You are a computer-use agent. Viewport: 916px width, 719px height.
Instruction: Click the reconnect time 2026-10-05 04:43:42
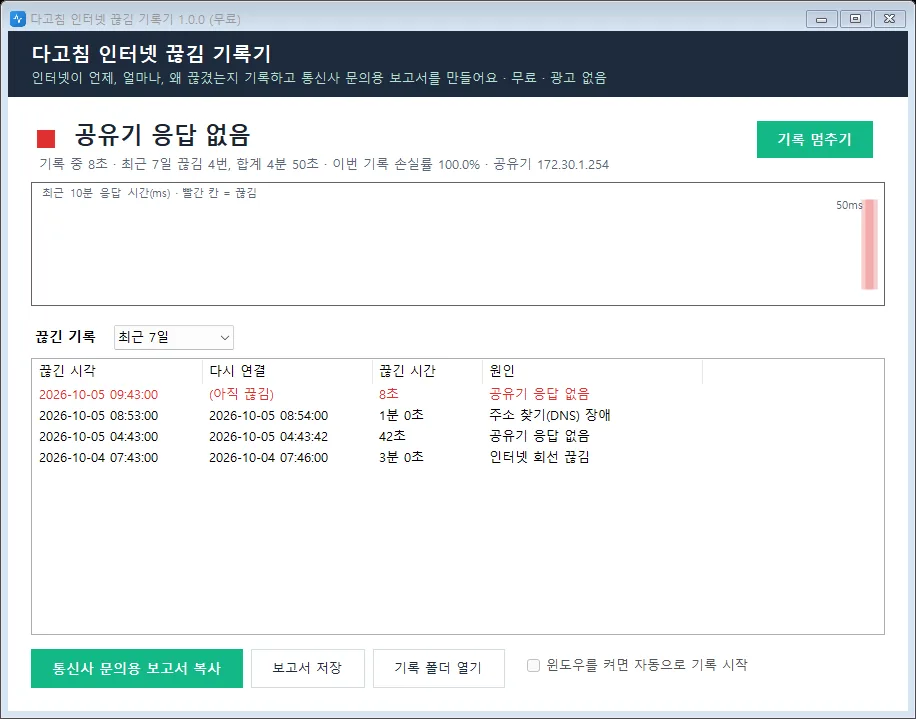pos(269,436)
